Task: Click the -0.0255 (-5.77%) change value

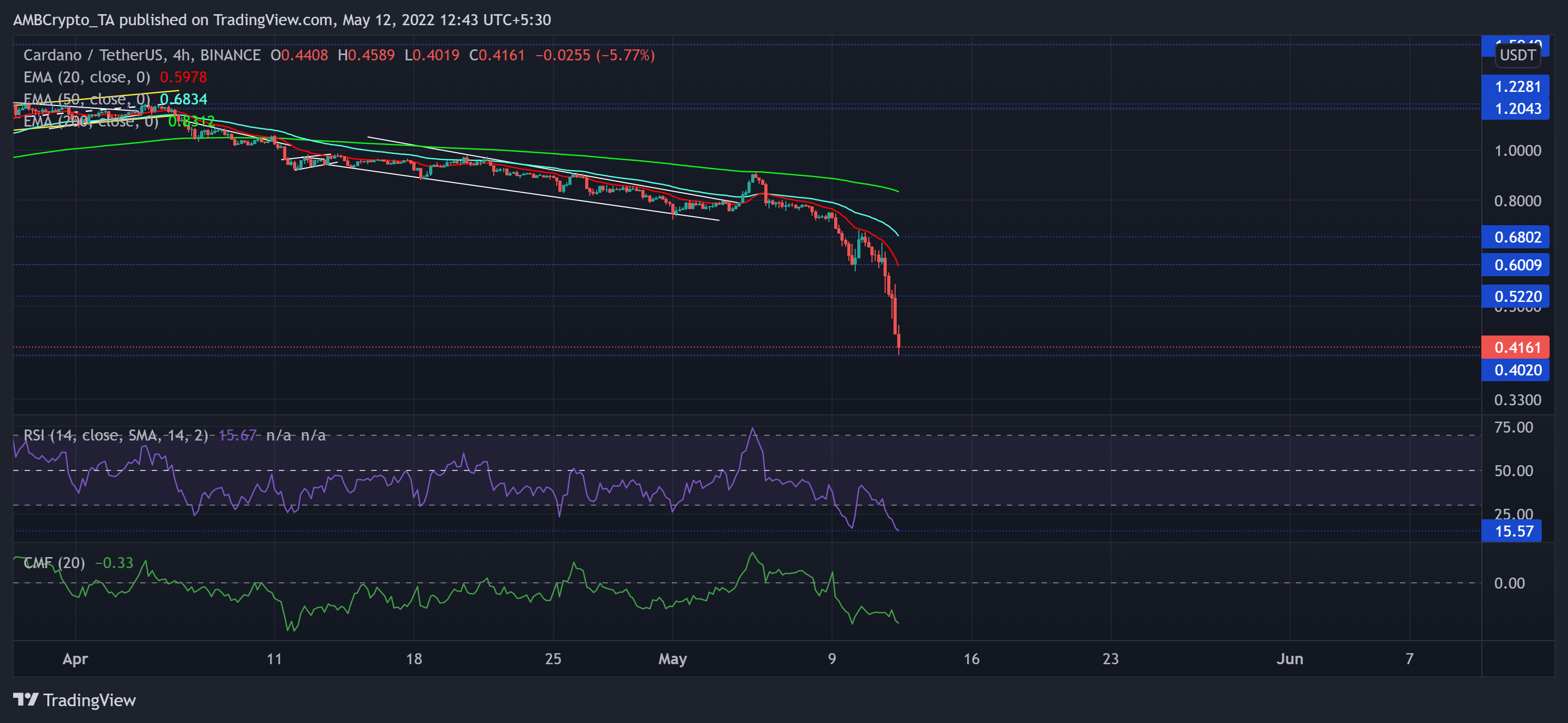Action: coord(595,55)
